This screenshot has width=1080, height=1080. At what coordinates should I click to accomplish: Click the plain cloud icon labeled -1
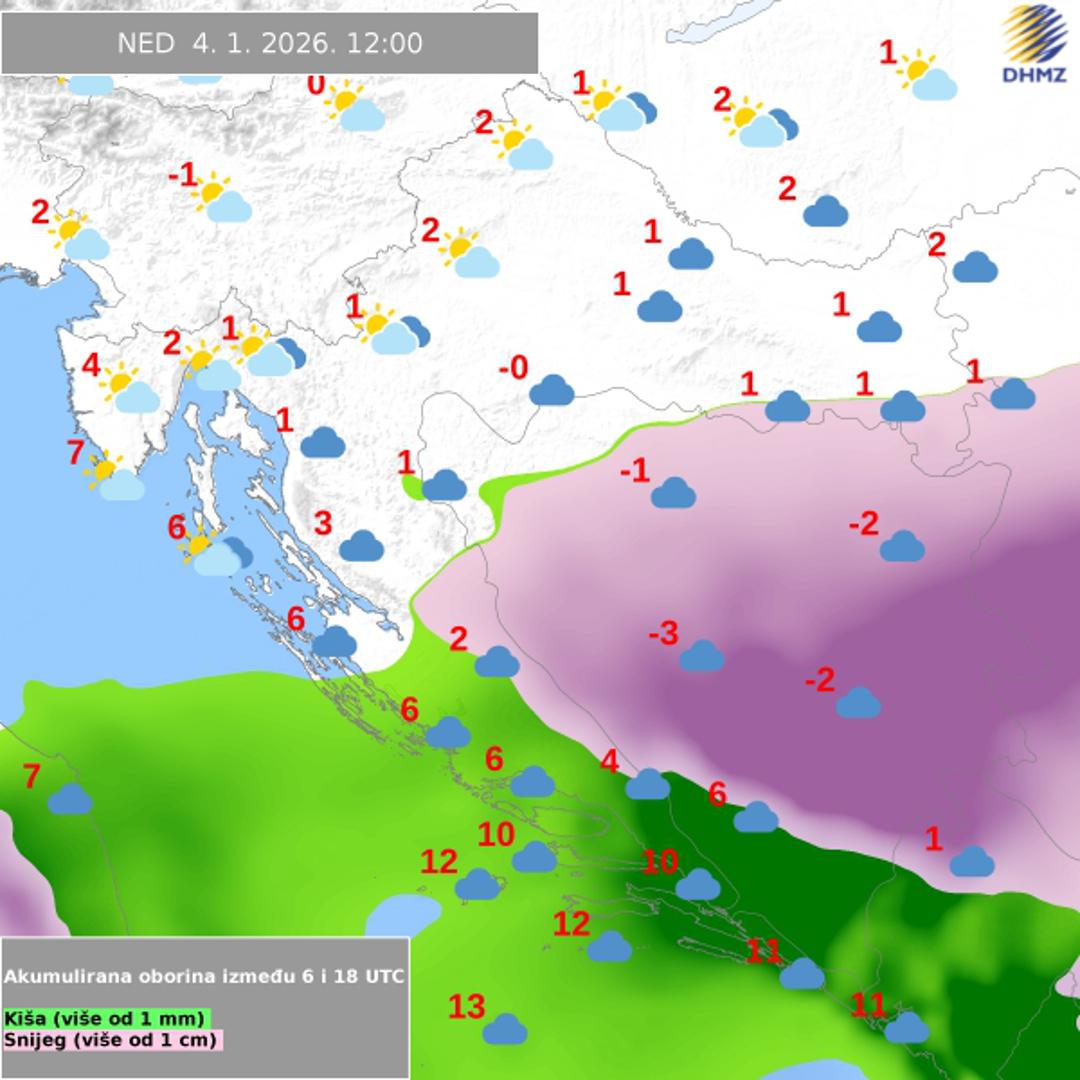tap(673, 492)
